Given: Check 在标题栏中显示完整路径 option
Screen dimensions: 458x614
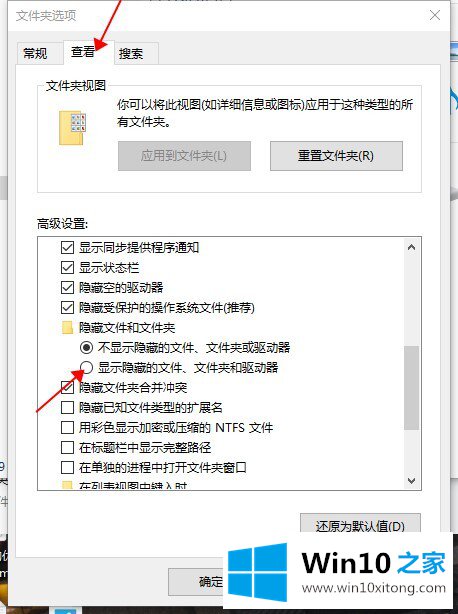Looking at the screenshot, I should 67,447.
